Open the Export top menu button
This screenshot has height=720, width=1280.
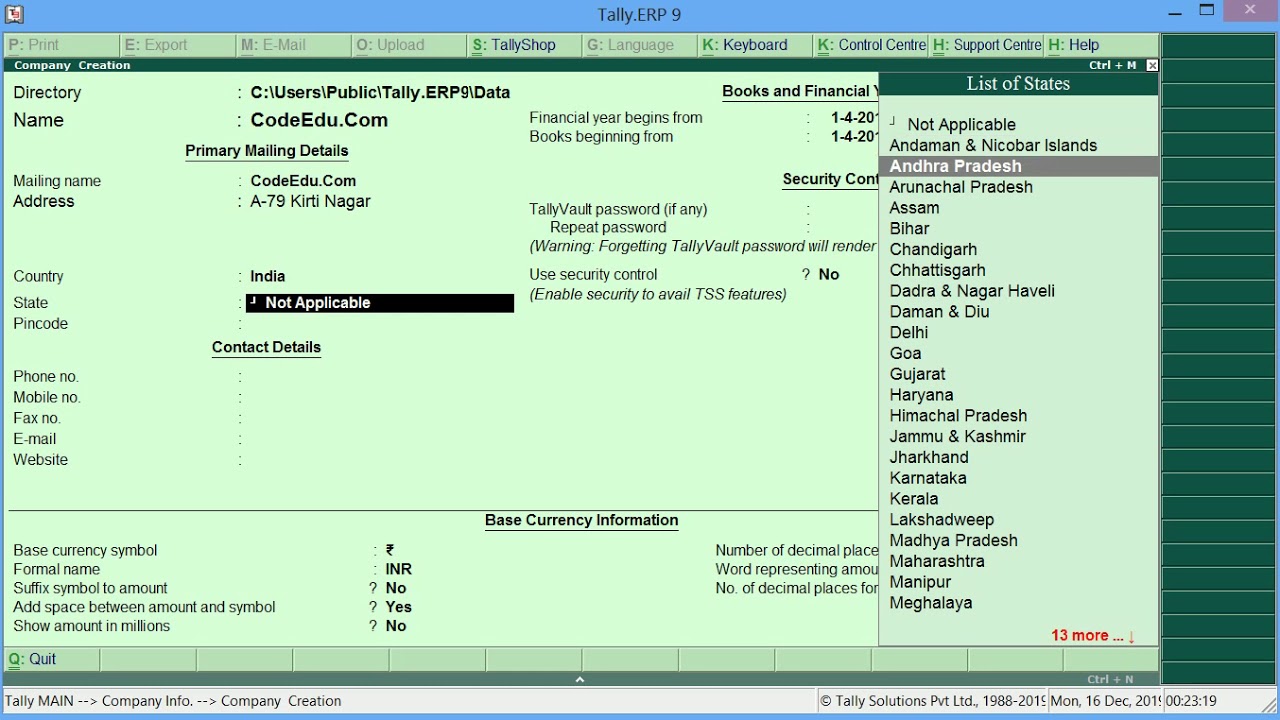[x=177, y=45]
